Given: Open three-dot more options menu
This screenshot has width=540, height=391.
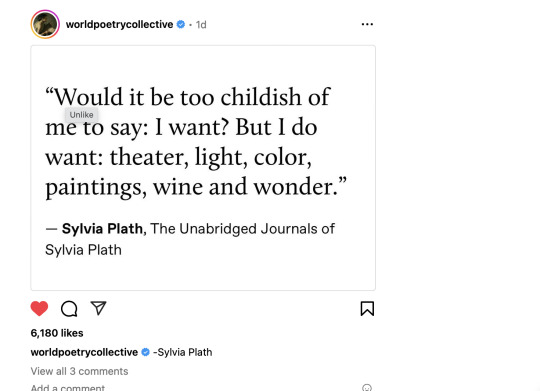Looking at the screenshot, I should coord(367,24).
